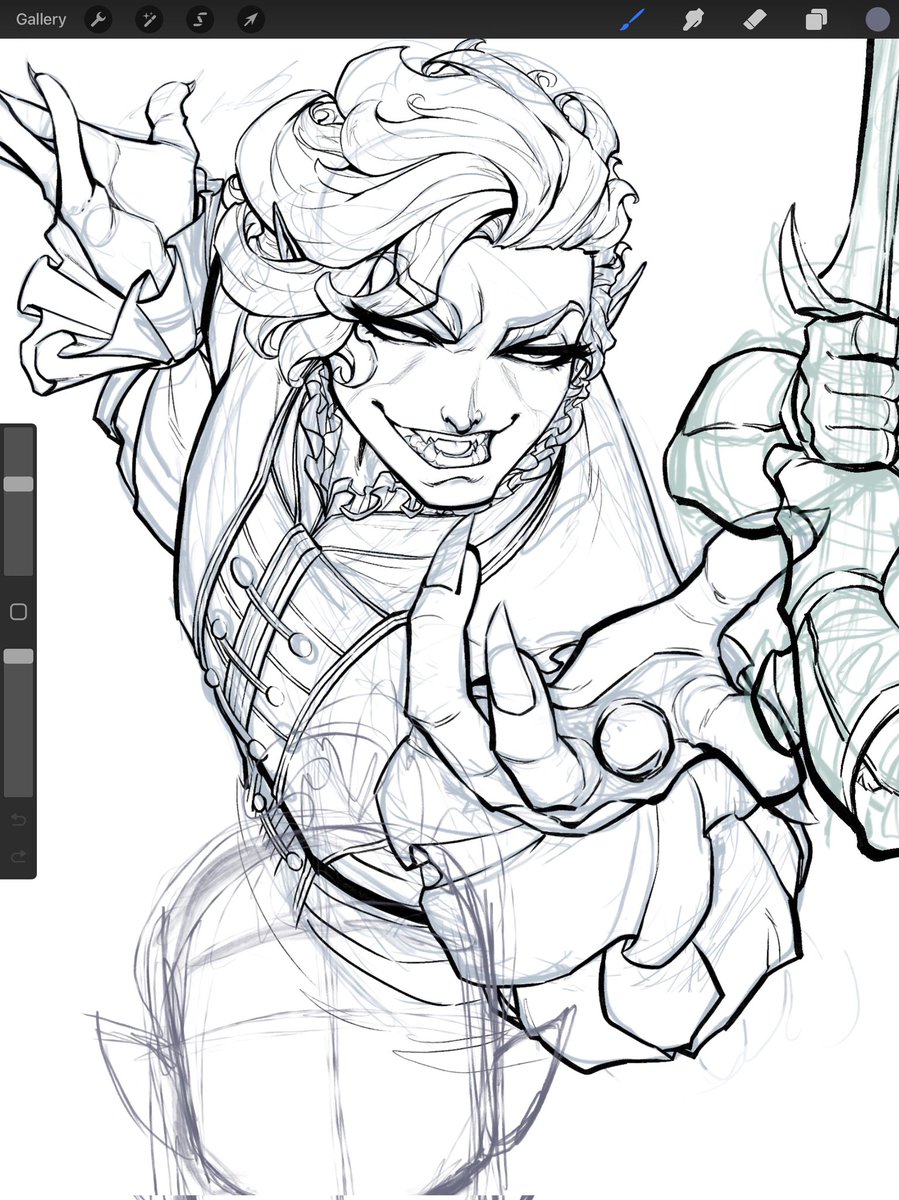Activate the Transform arrow tool
Viewport: 899px width, 1200px height.
coord(251,19)
